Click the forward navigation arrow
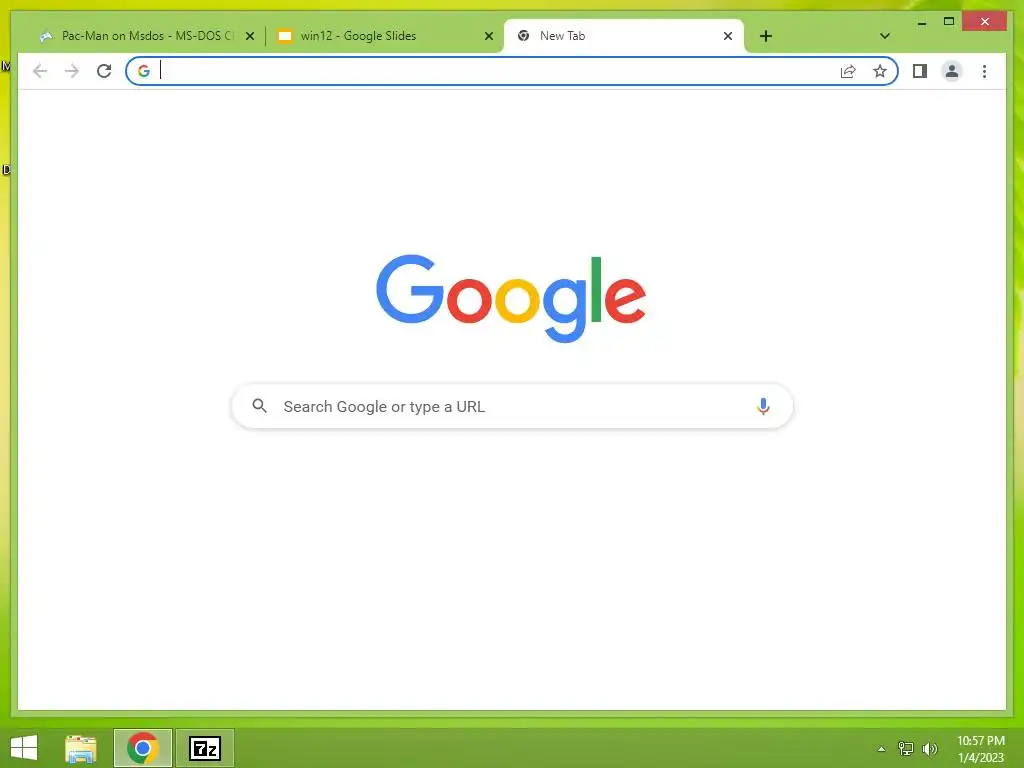 (72, 71)
